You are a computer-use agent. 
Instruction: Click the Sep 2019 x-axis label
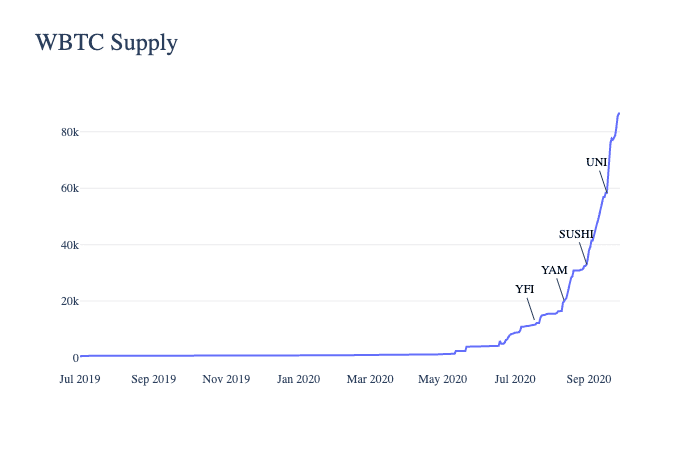[154, 379]
